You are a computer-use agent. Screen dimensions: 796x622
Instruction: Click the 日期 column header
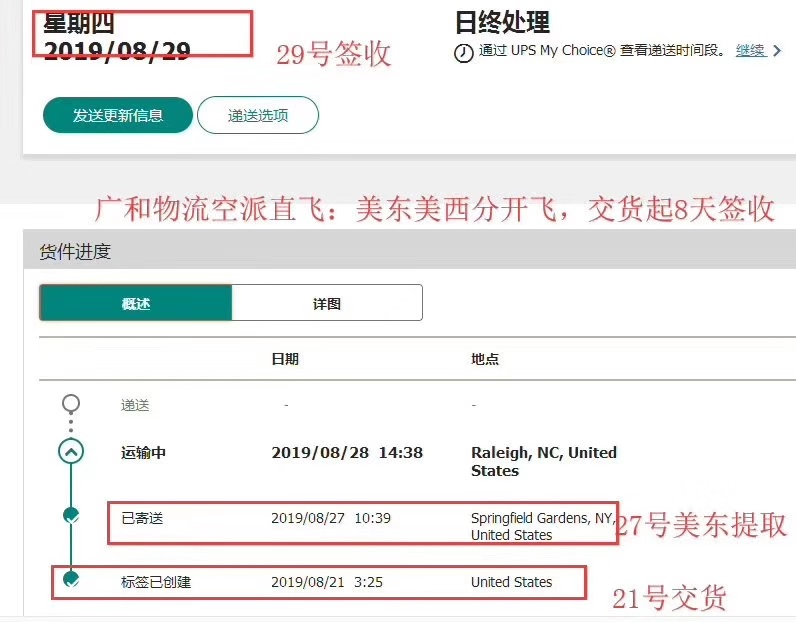(x=285, y=359)
